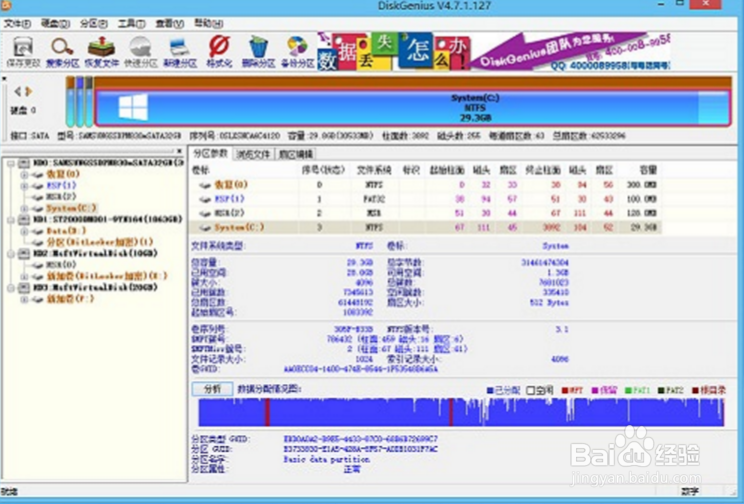Select HD1:ST2000DM001 disk label in tree

108,219
